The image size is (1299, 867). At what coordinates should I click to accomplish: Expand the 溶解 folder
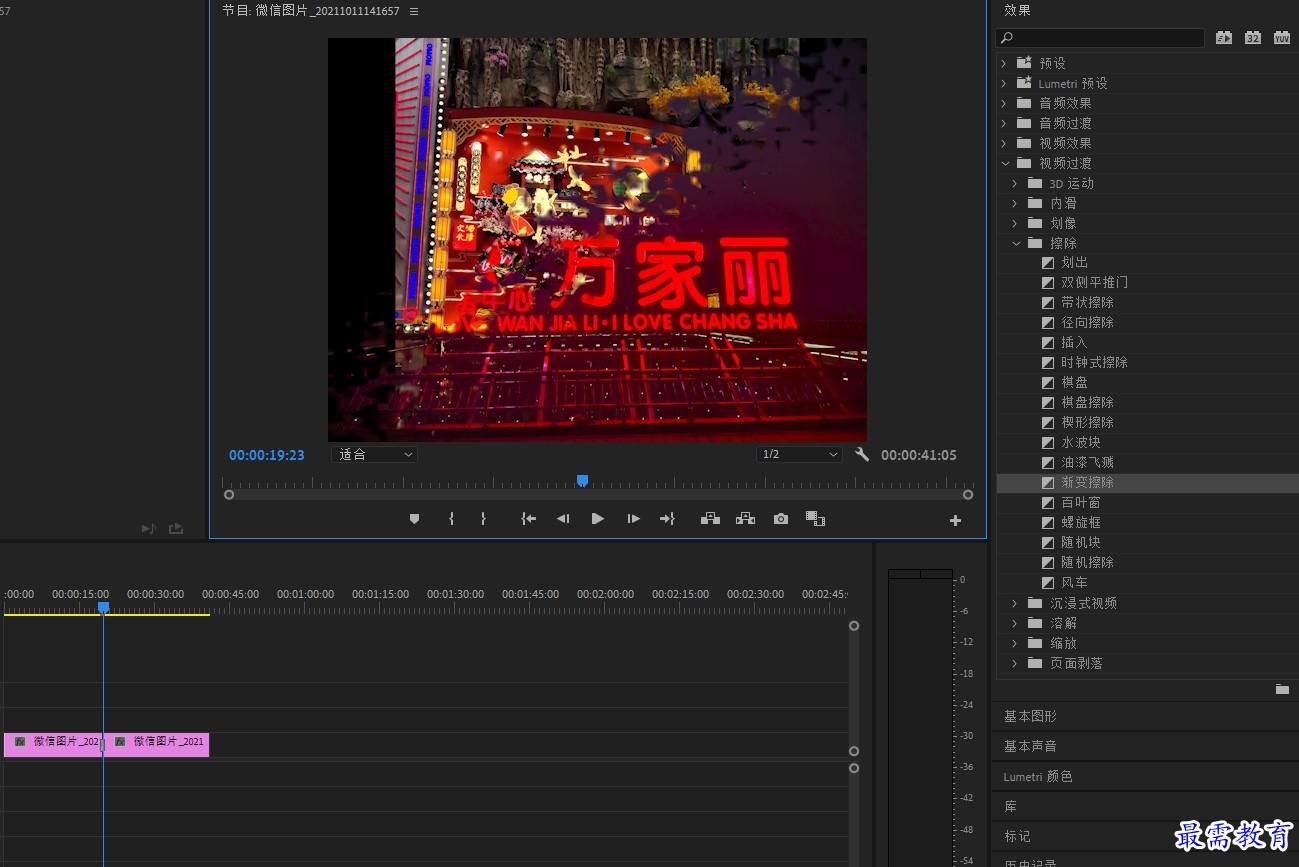click(x=1015, y=623)
